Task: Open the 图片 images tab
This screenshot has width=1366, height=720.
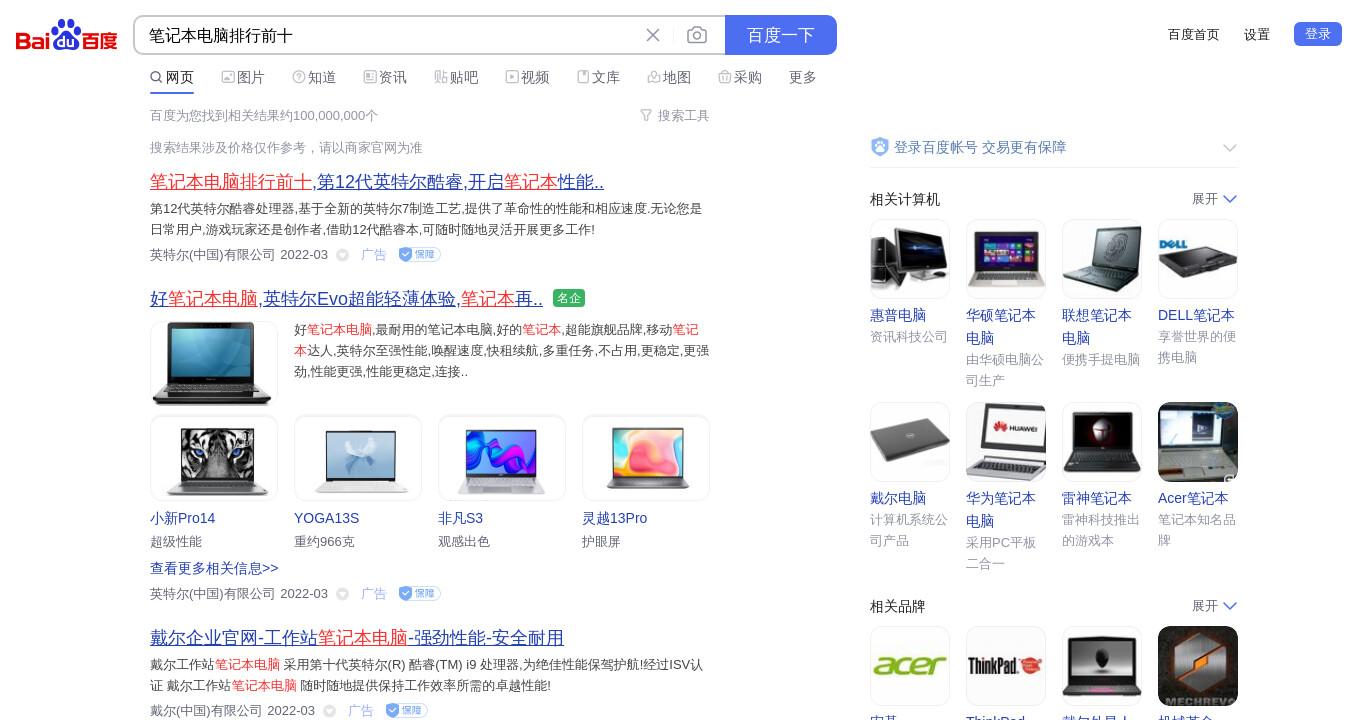Action: pyautogui.click(x=243, y=77)
